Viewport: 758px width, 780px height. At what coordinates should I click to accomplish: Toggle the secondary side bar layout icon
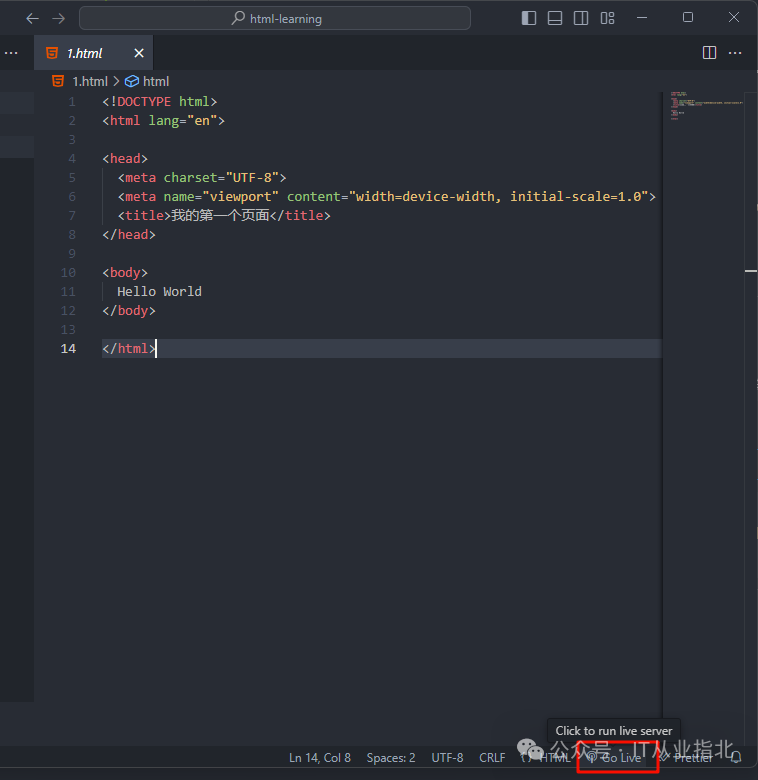tap(581, 18)
